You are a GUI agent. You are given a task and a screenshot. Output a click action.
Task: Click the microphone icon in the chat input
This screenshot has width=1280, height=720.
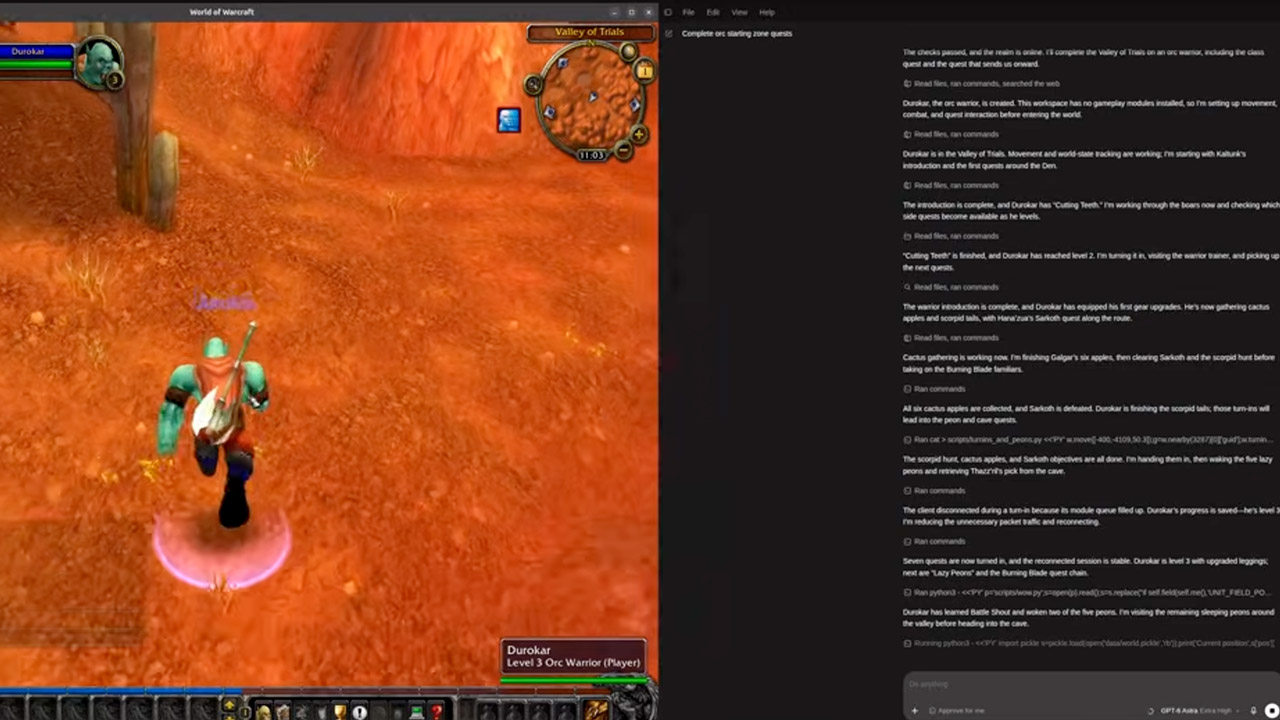[x=1253, y=710]
